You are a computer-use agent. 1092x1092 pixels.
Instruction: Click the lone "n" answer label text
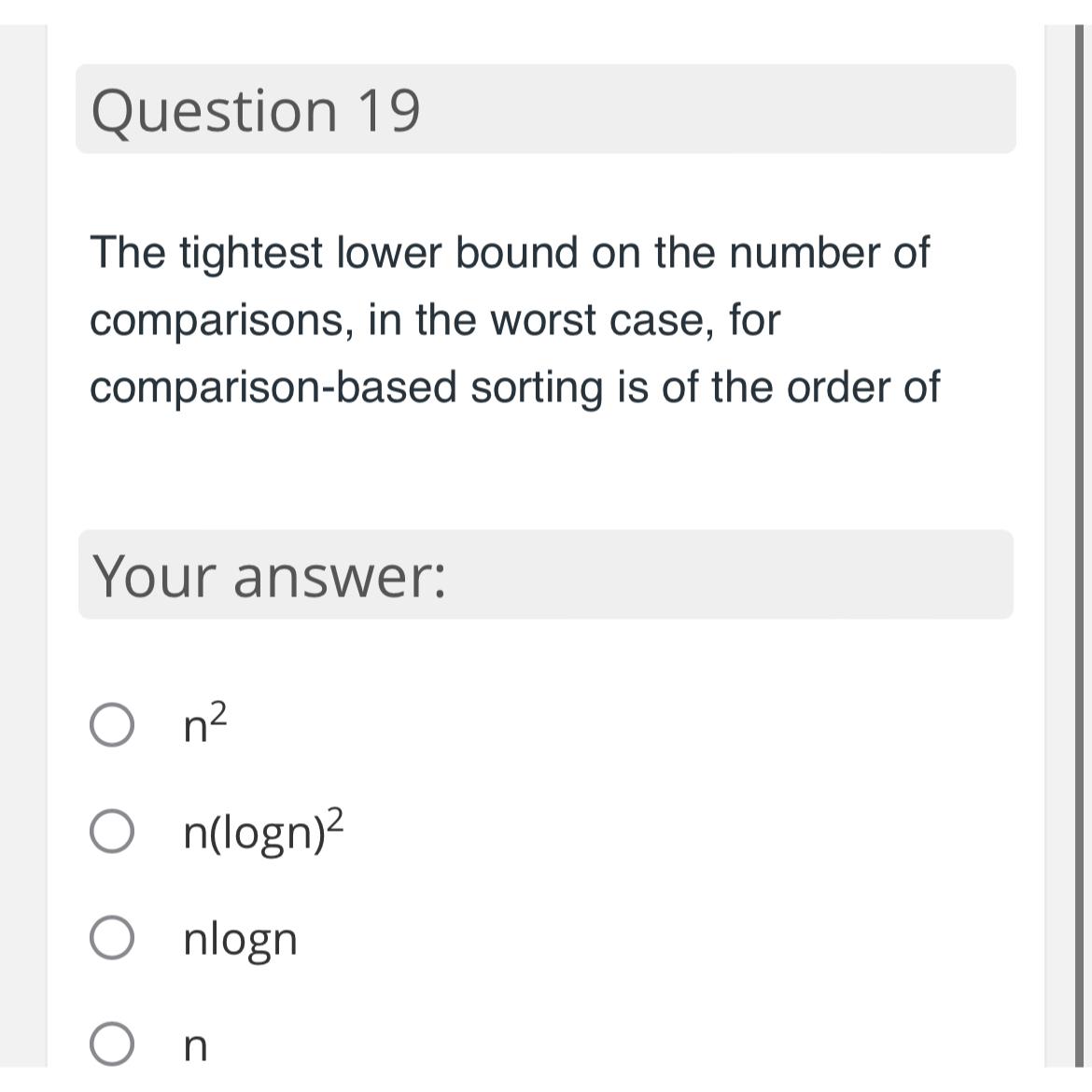point(196,1046)
